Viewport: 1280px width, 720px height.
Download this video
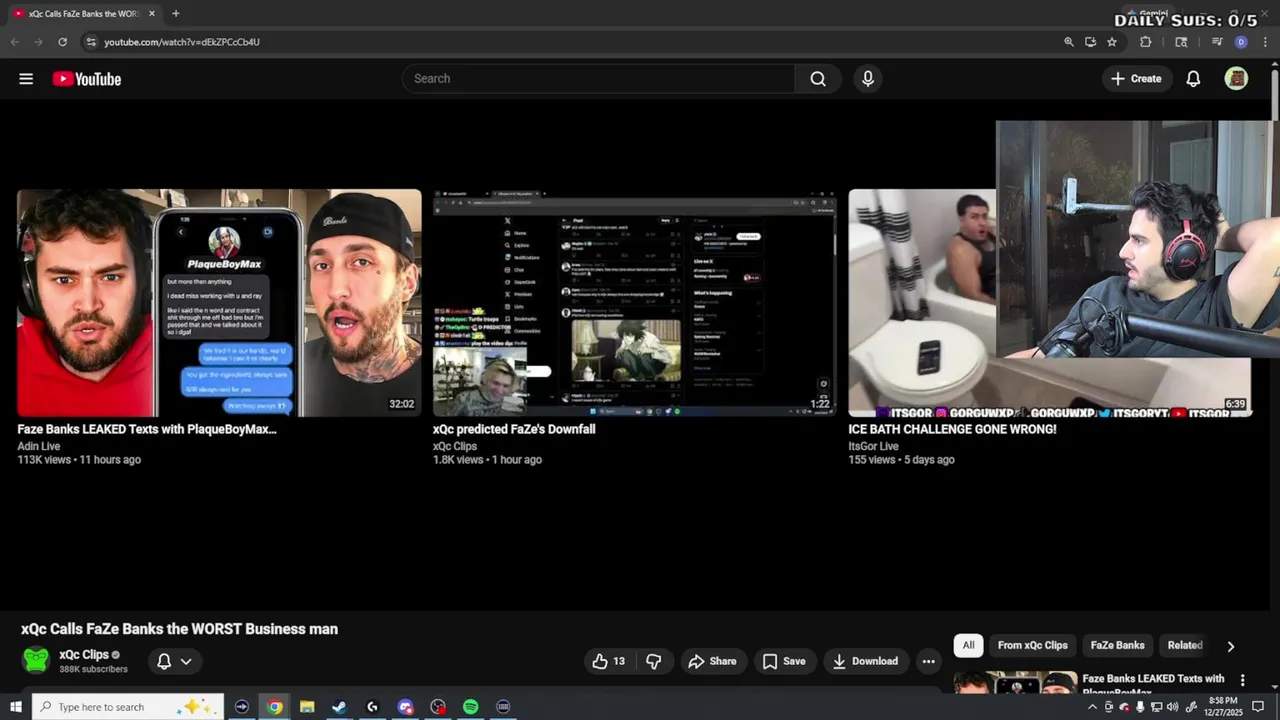[866, 661]
